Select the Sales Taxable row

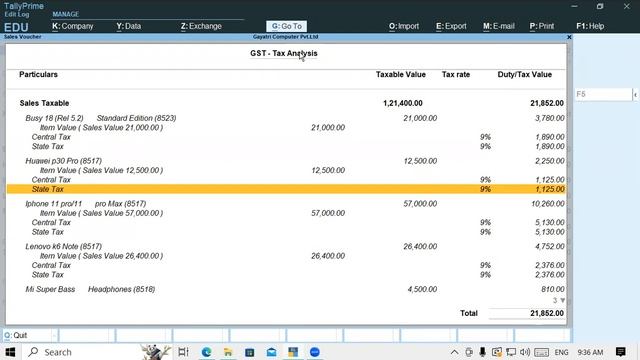click(286, 103)
